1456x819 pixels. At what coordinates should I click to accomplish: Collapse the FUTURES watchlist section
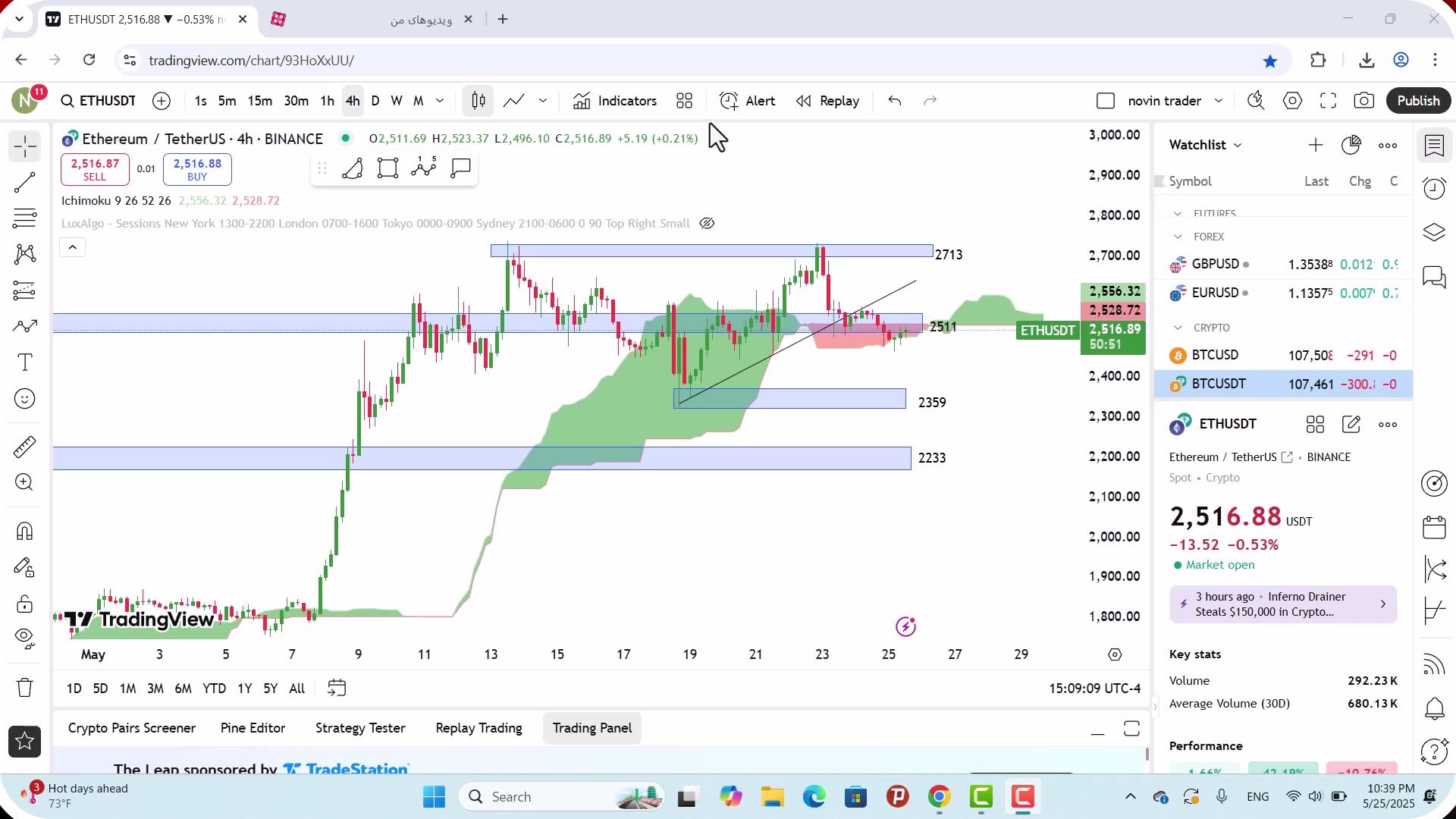[x=1178, y=214]
